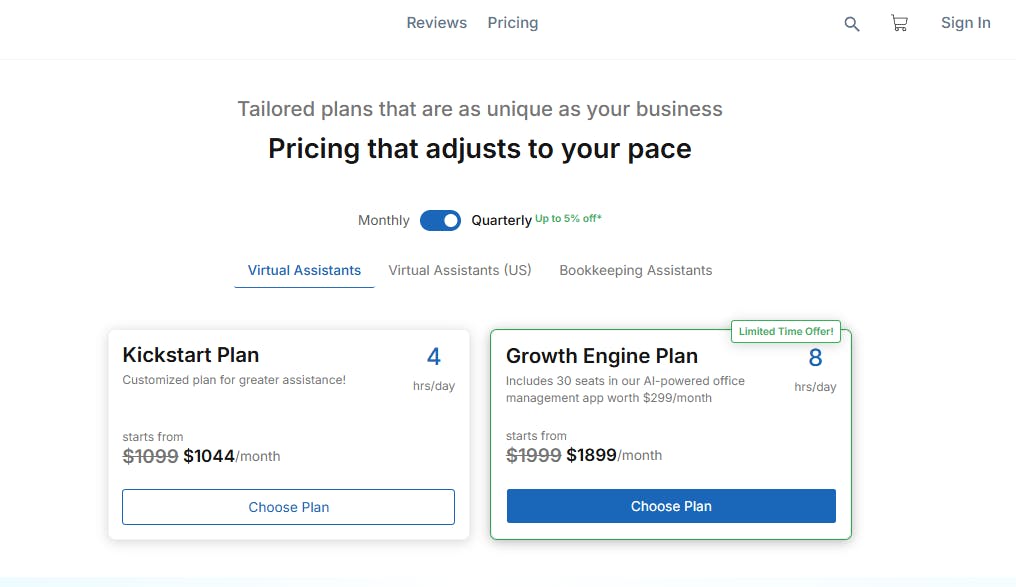This screenshot has width=1016, height=587.
Task: Select the Quarterly billing label
Action: [x=501, y=220]
